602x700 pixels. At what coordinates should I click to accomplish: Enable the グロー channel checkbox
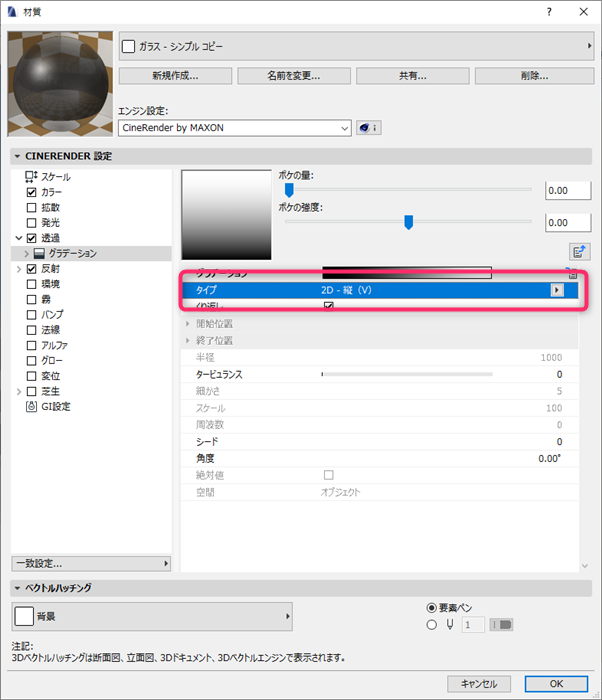click(31, 361)
